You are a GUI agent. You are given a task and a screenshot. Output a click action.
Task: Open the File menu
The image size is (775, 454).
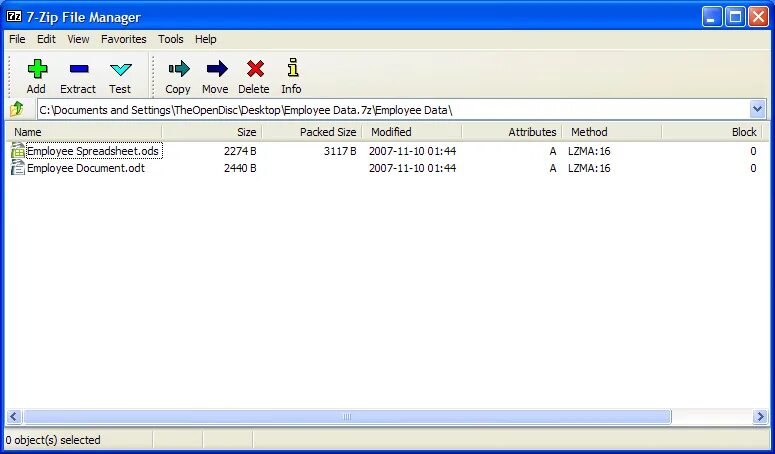click(17, 39)
